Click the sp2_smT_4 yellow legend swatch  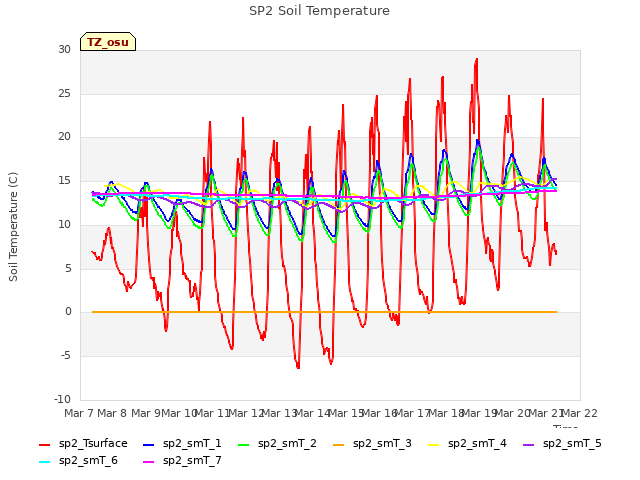click(433, 445)
